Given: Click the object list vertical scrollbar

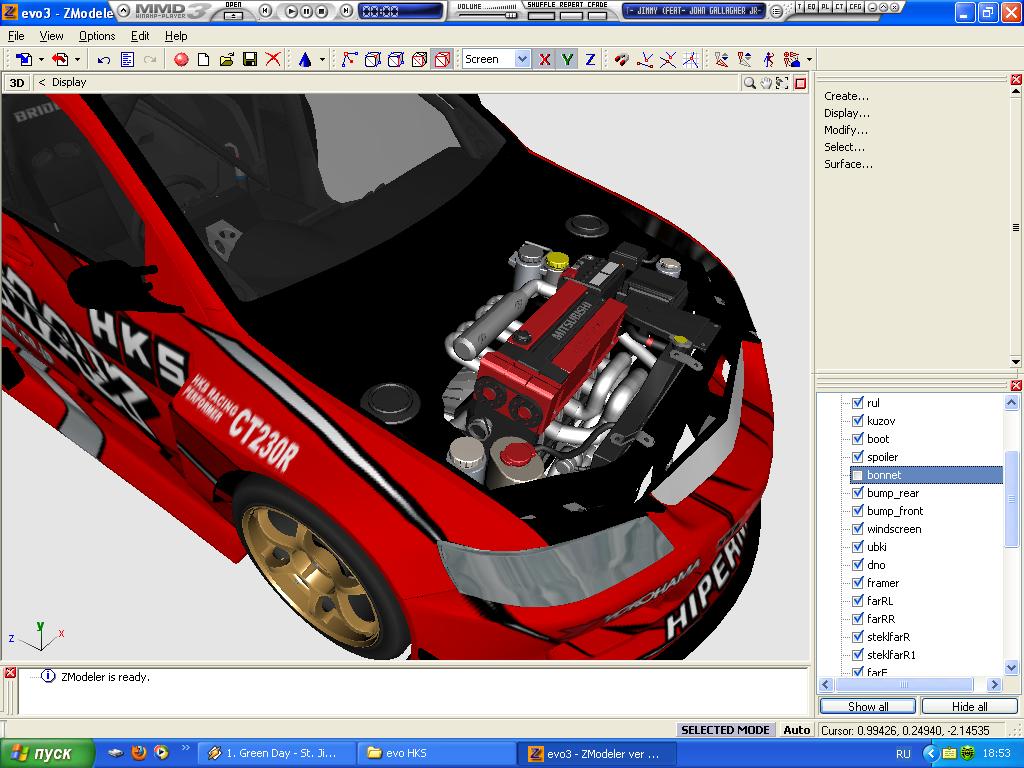Looking at the screenshot, I should tap(1010, 500).
